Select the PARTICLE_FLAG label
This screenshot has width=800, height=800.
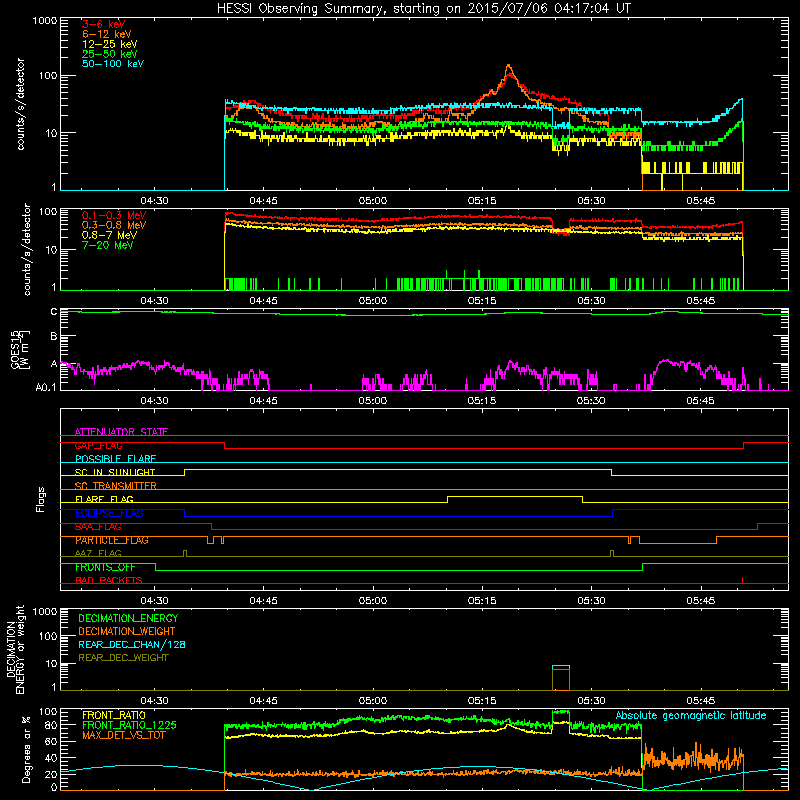pos(112,540)
